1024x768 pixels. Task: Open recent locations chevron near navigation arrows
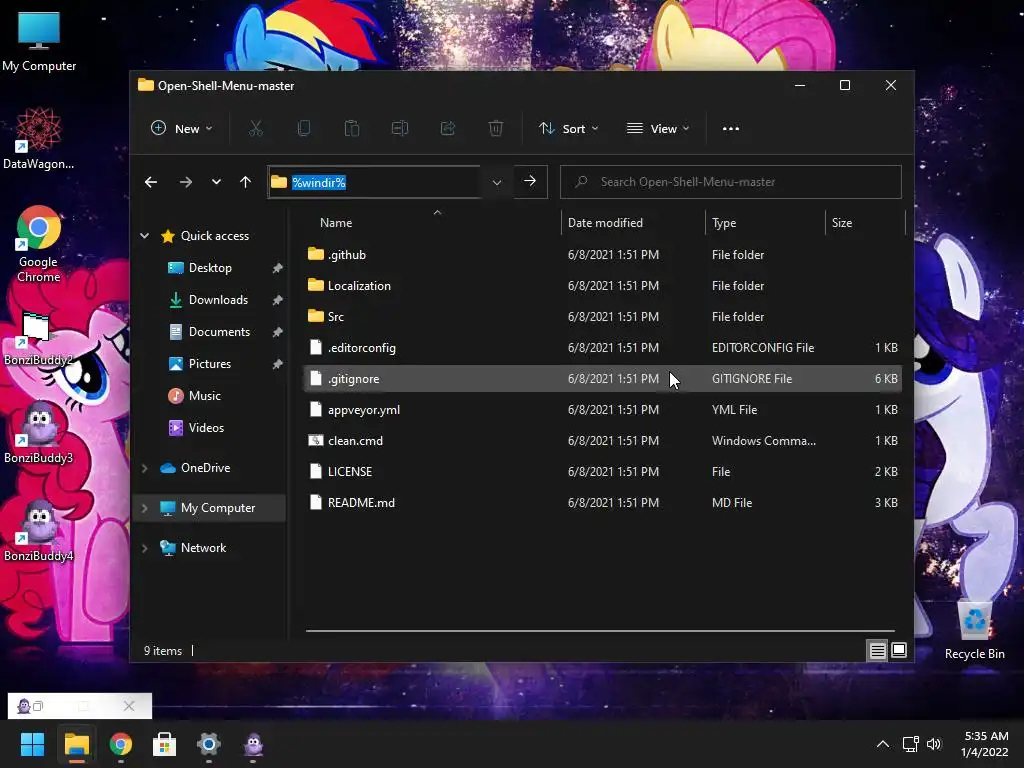[216, 182]
